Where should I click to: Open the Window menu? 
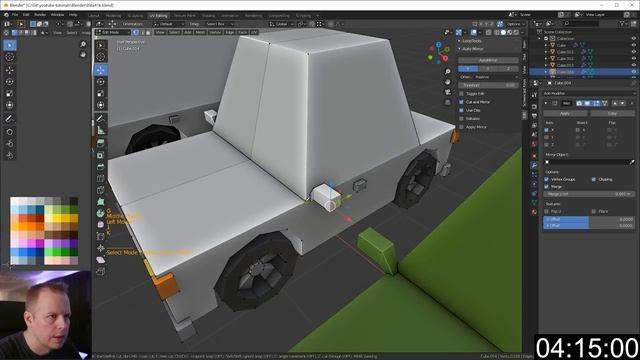tap(58, 15)
